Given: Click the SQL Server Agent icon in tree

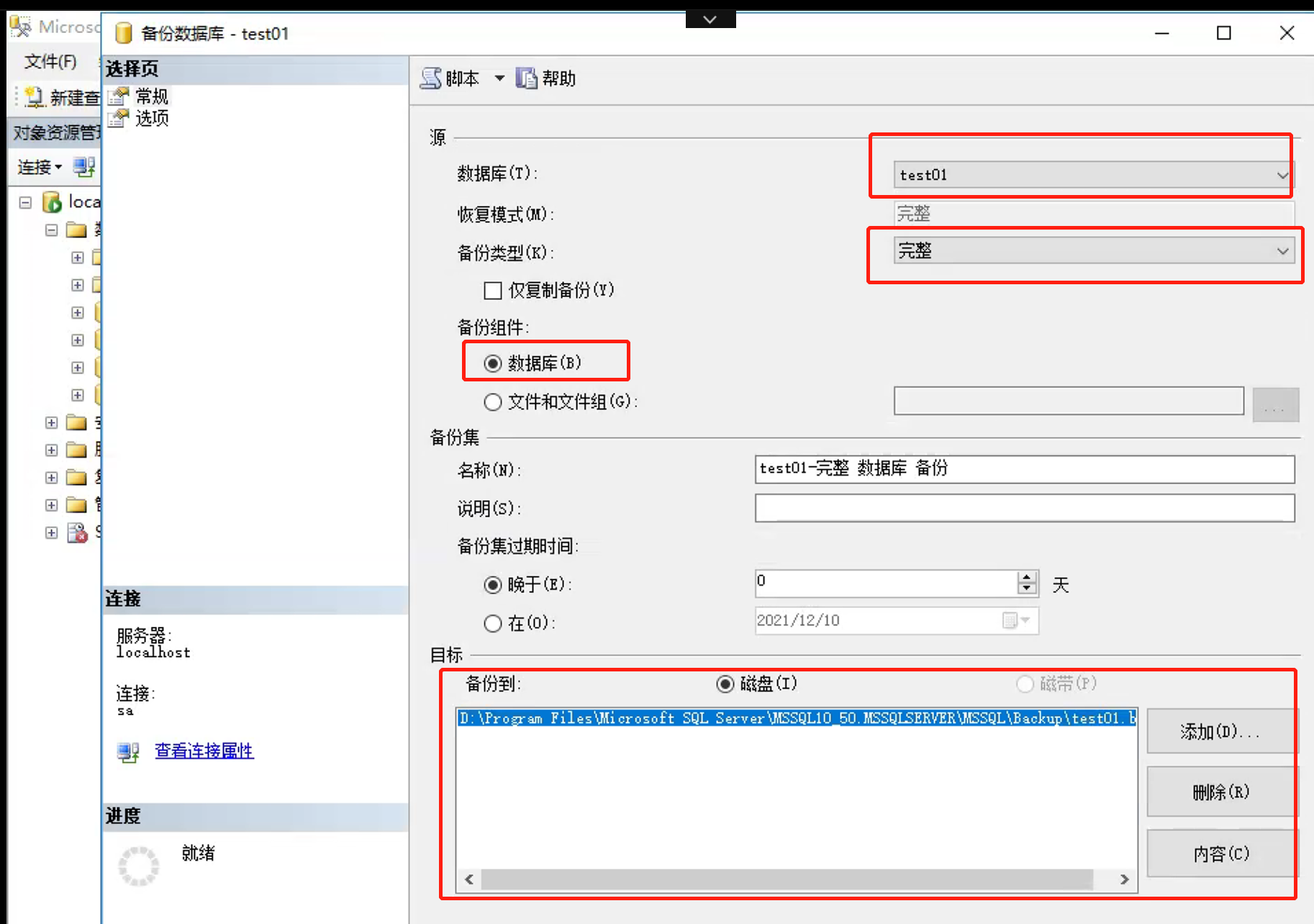Looking at the screenshot, I should [77, 533].
